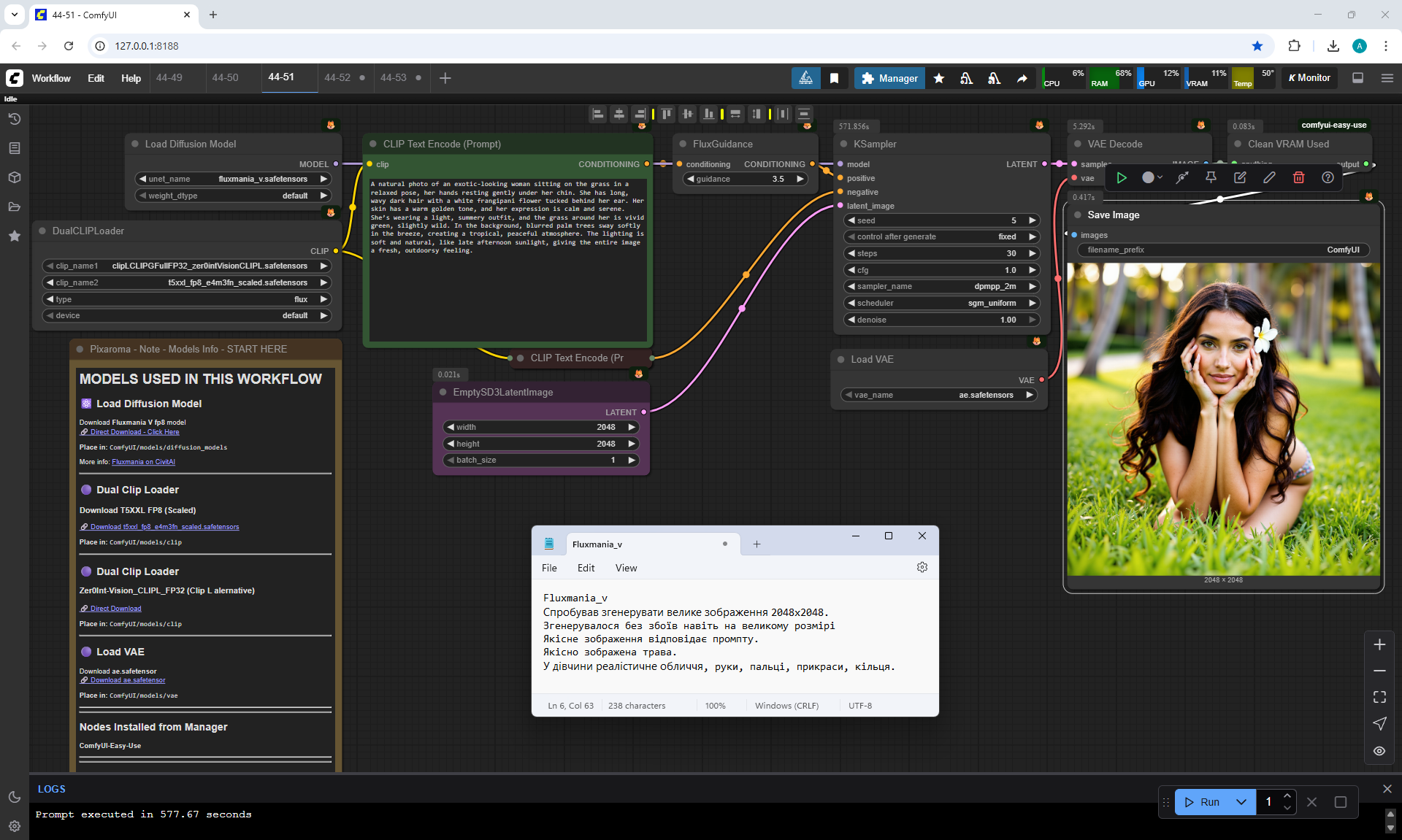Open the node help question-mark icon

point(1328,177)
